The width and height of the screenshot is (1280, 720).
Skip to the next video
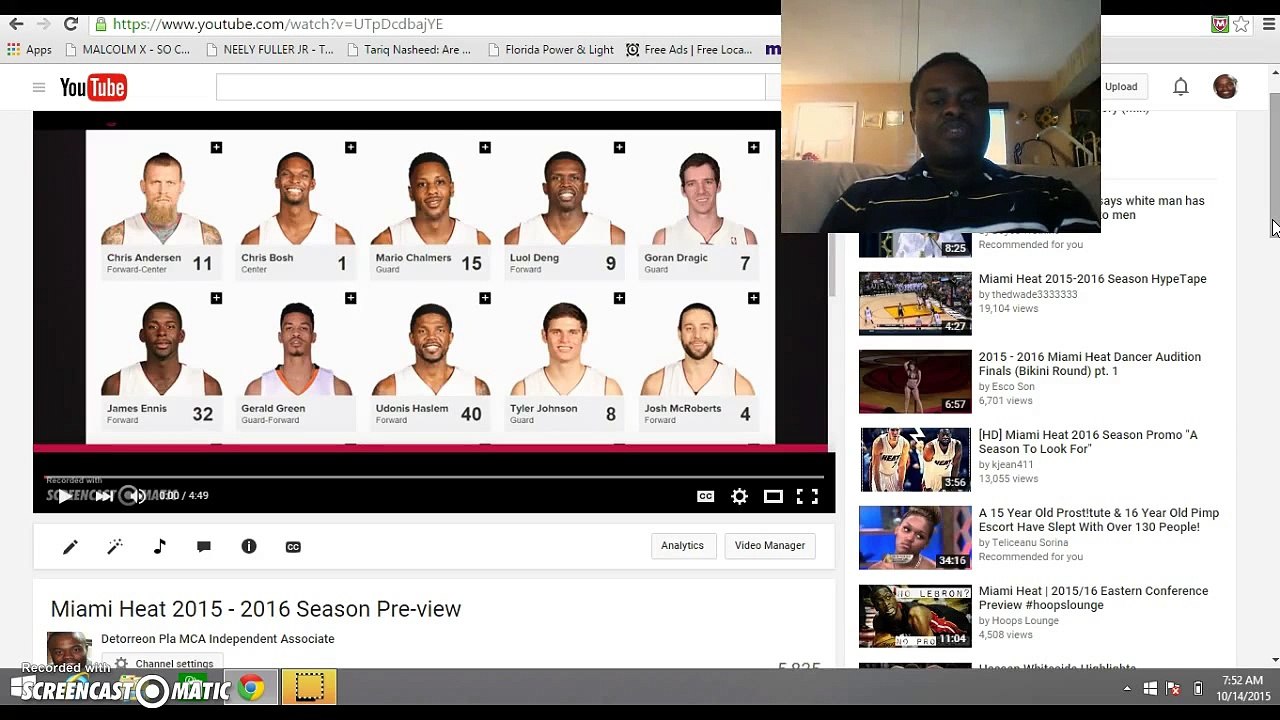coord(104,496)
